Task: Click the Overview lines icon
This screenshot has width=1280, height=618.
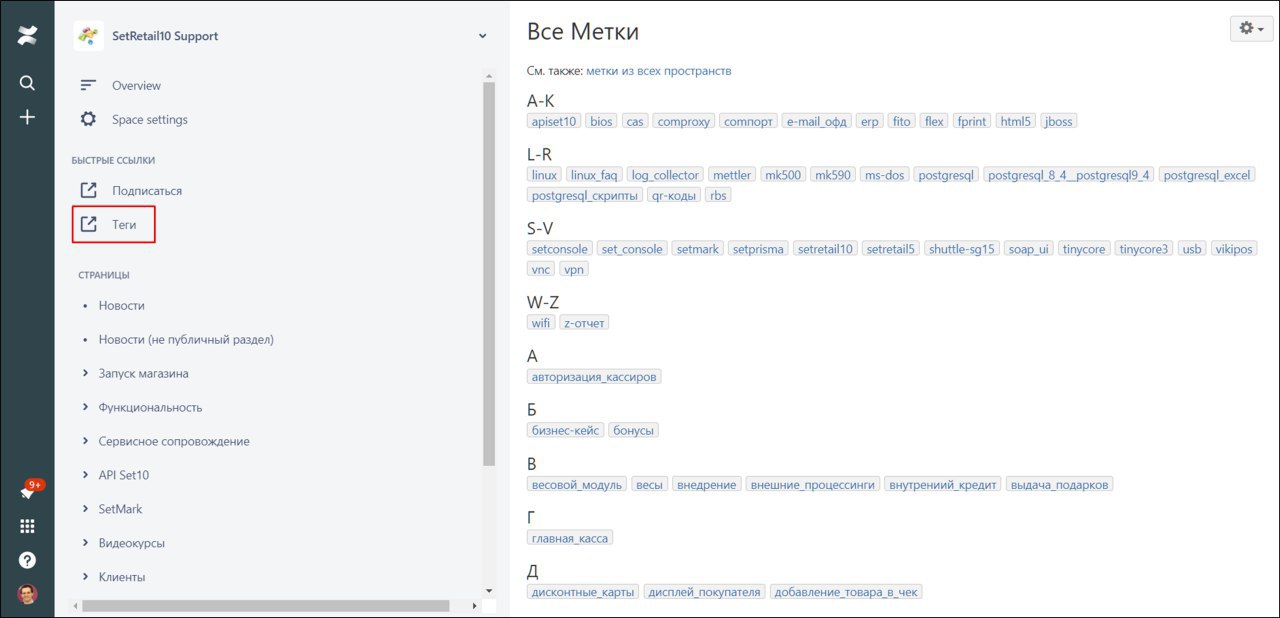Action: [89, 86]
